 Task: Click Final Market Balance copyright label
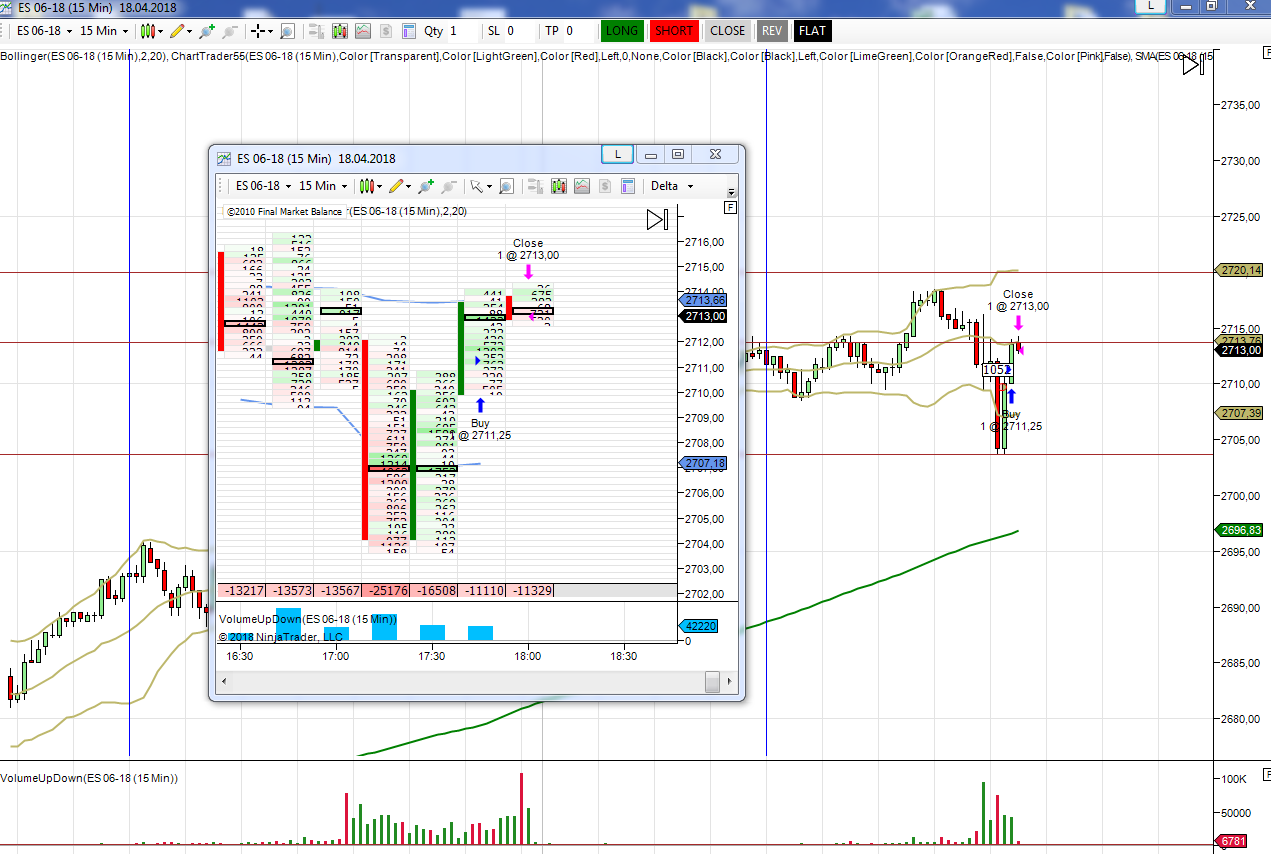283,211
